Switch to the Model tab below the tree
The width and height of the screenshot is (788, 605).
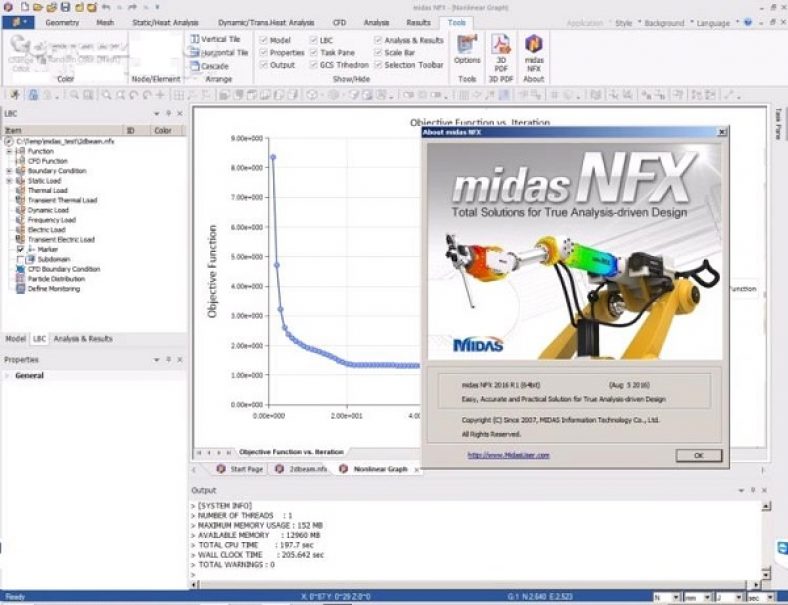(15, 339)
